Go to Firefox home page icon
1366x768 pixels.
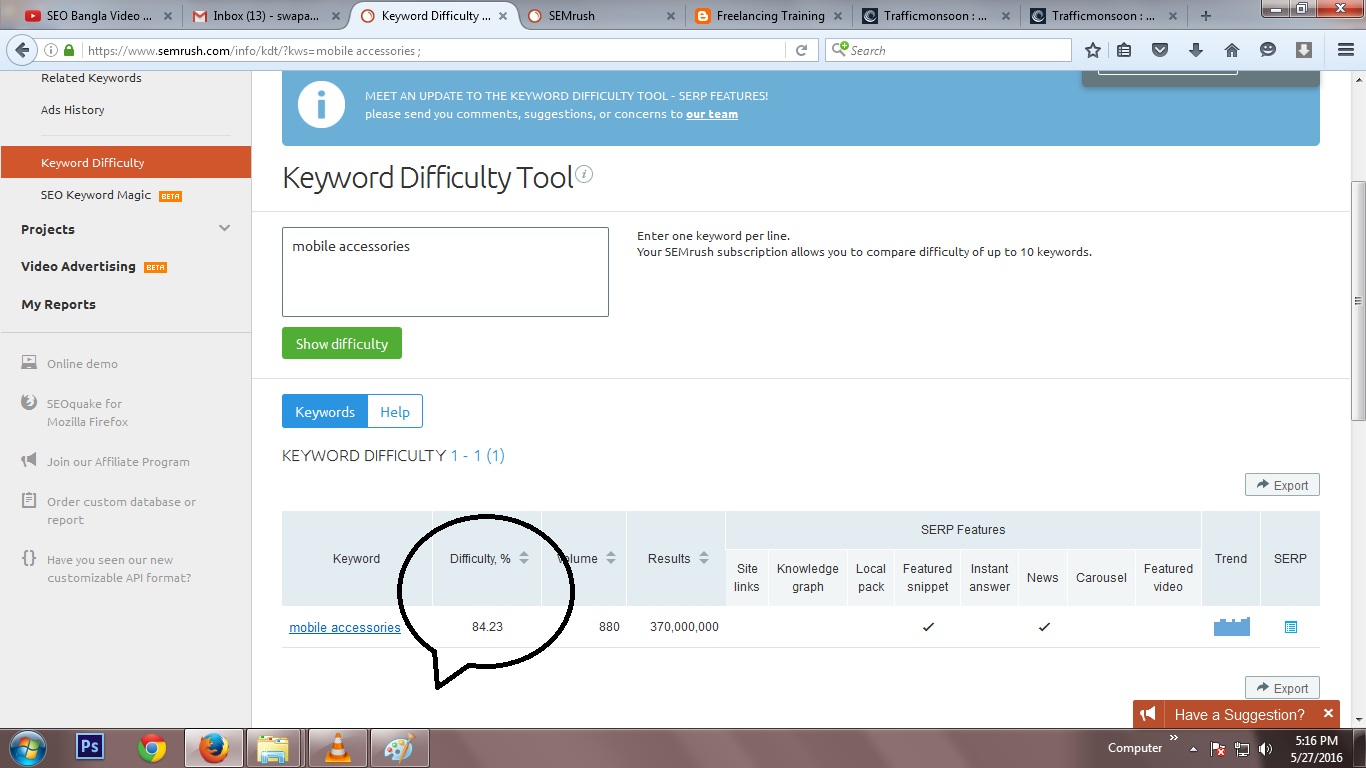1232,50
